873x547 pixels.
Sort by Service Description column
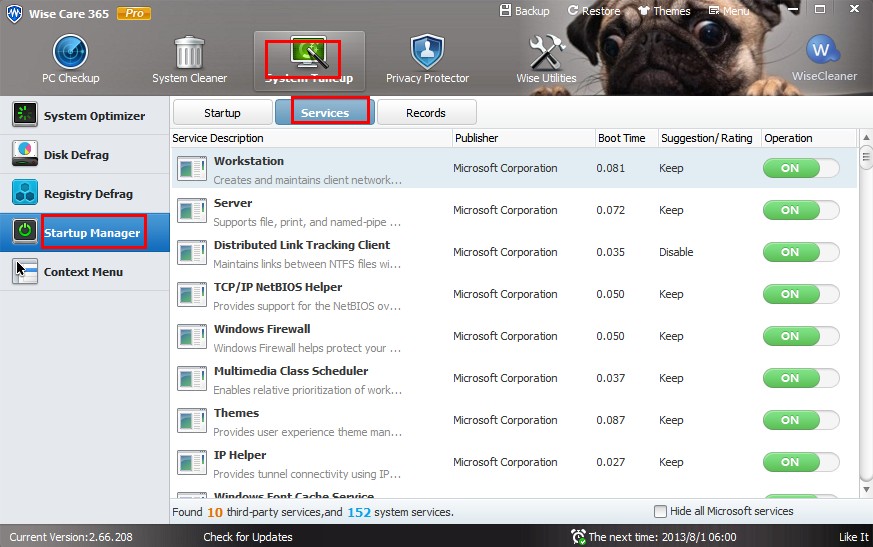[x=311, y=138]
